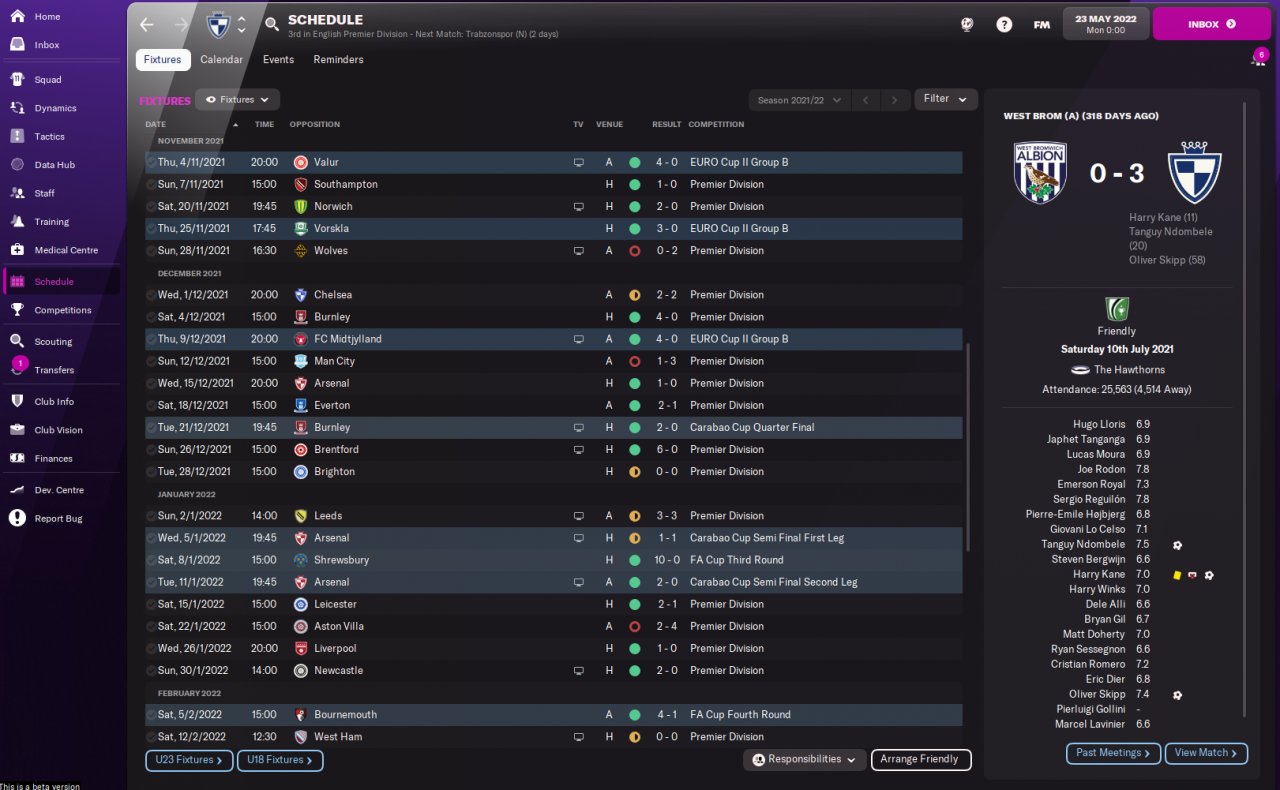Viewport: 1280px width, 790px height.
Task: Go to the Staff screen
Action: coord(44,193)
